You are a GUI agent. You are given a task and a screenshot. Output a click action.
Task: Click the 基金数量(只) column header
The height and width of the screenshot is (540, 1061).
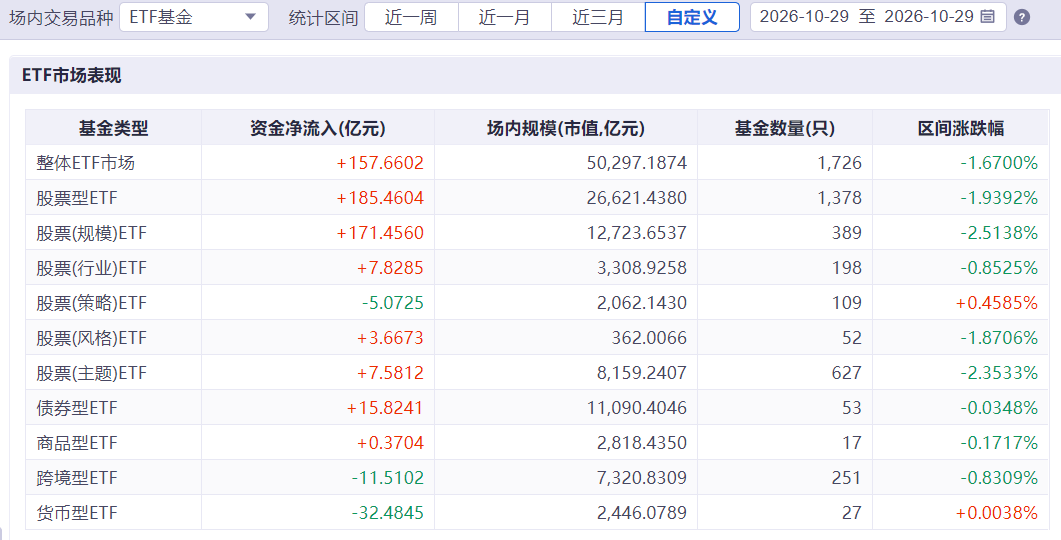(784, 128)
